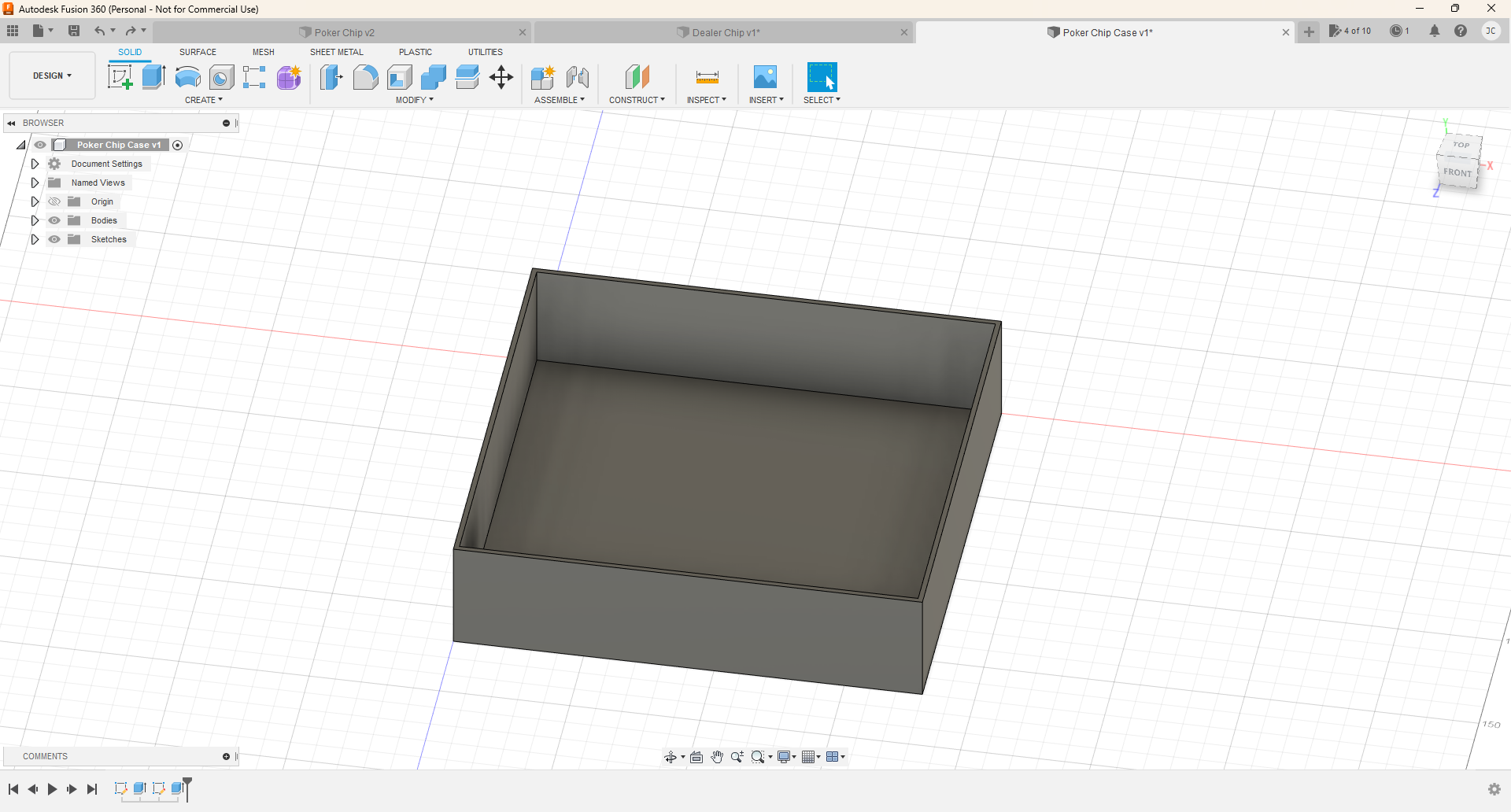Viewport: 1511px width, 812px height.
Task: Expand the Bodies folder
Action: [x=35, y=220]
